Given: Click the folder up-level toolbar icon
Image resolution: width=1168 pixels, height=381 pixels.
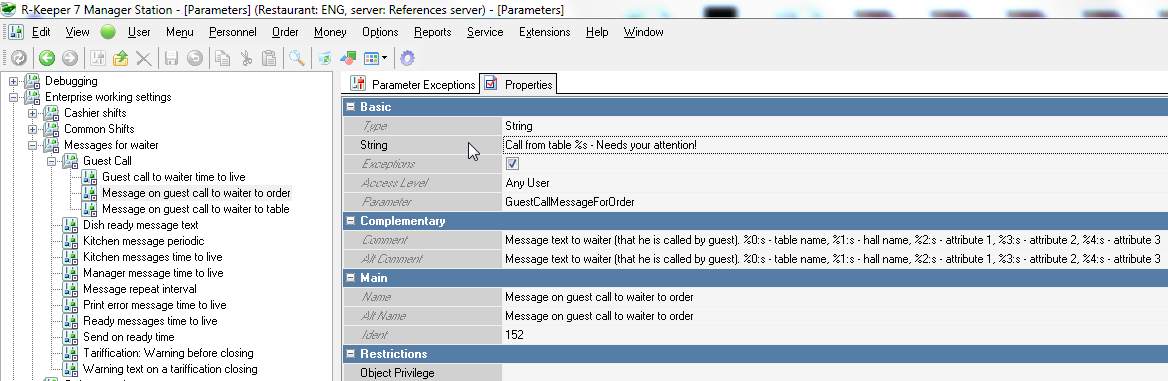Looking at the screenshot, I should click(121, 58).
